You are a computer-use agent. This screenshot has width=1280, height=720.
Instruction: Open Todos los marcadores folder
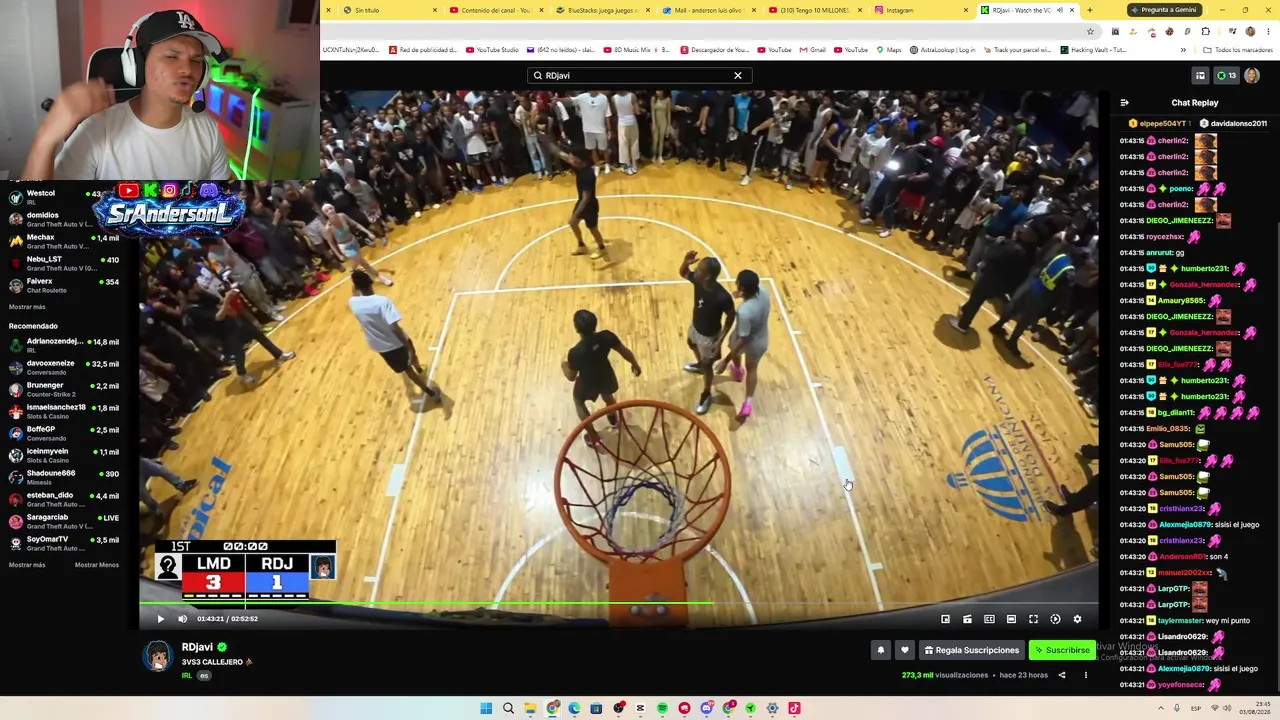[x=1237, y=50]
